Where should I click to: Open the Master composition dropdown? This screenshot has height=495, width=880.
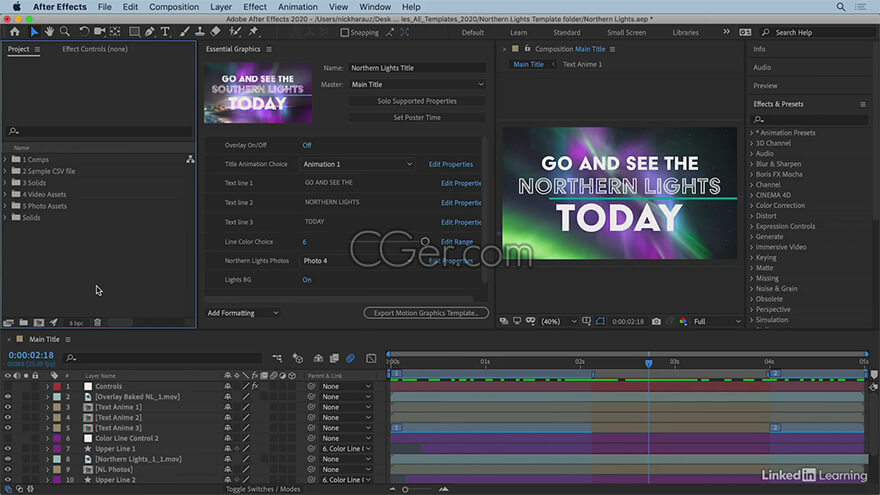(x=417, y=84)
